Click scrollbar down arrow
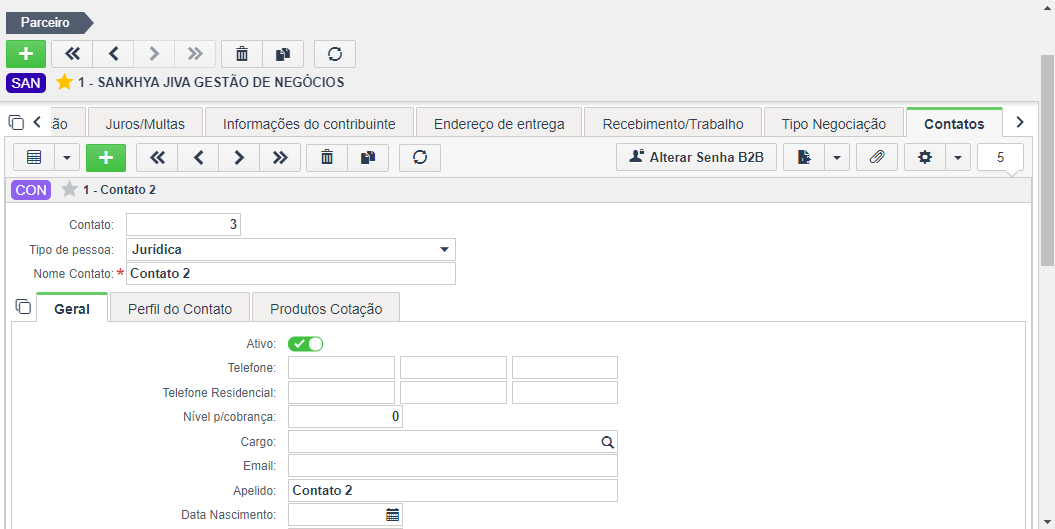Screen dimensions: 1055x529 [1048, 522]
